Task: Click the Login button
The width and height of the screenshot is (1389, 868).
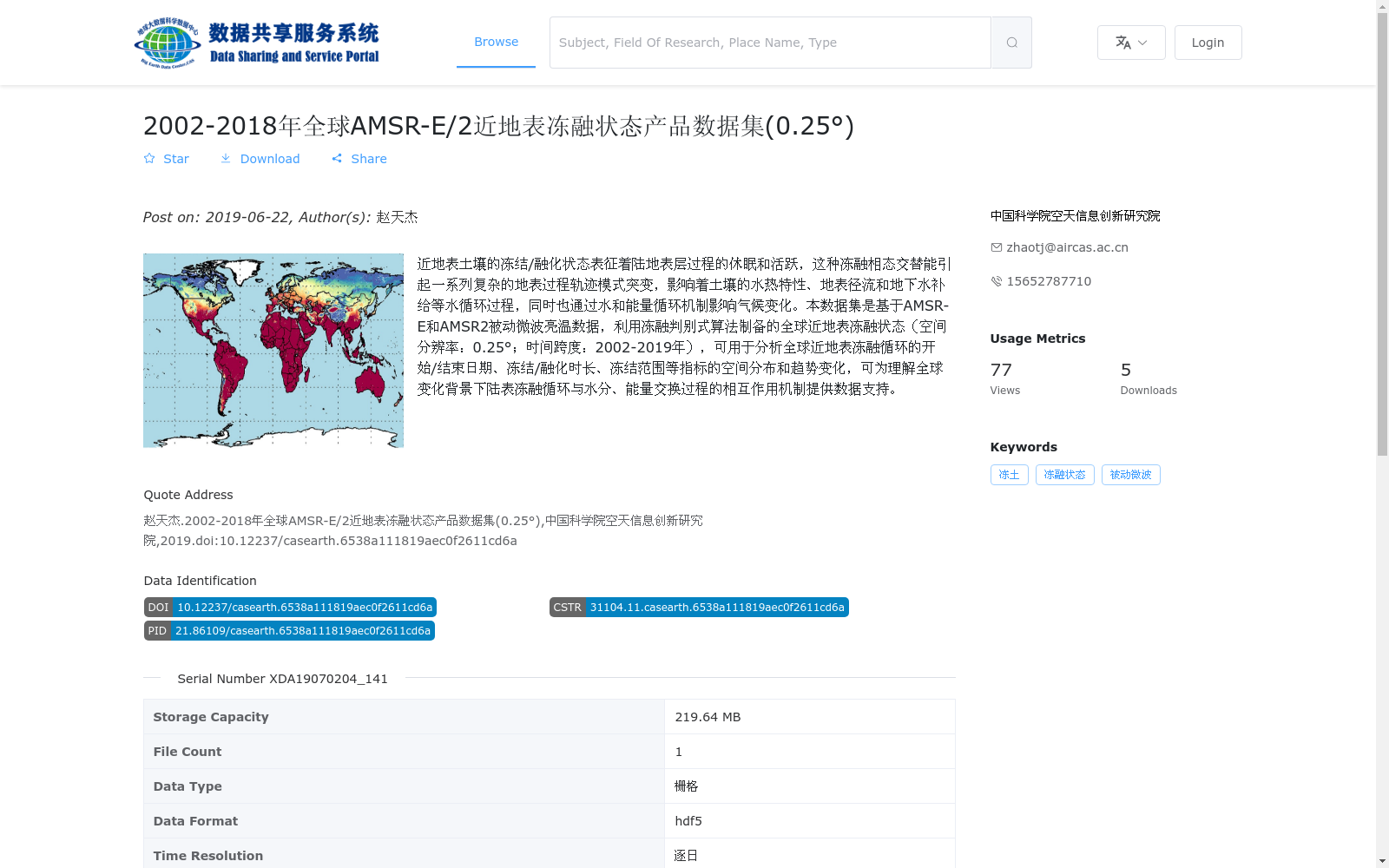Action: (1208, 43)
